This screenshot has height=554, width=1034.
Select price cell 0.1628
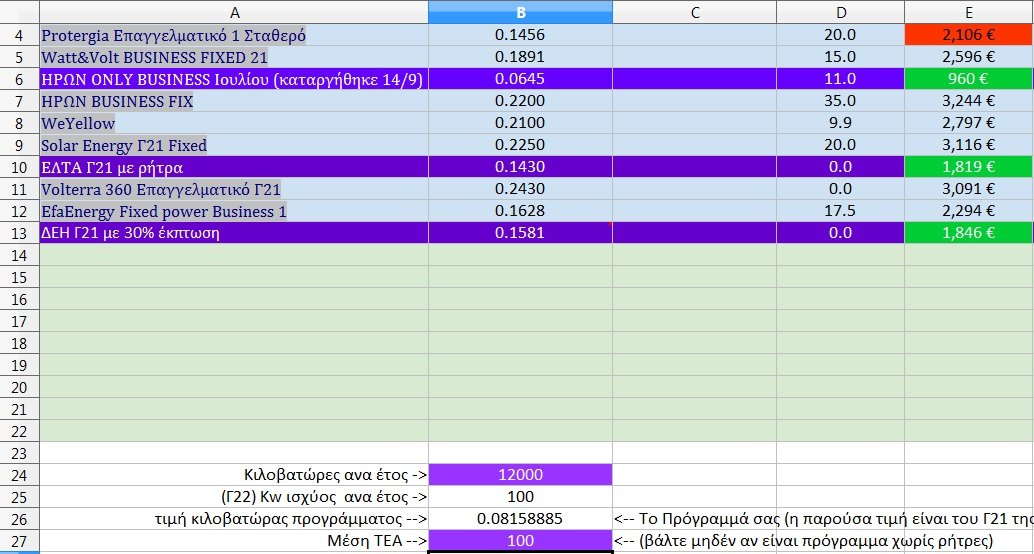(x=520, y=211)
